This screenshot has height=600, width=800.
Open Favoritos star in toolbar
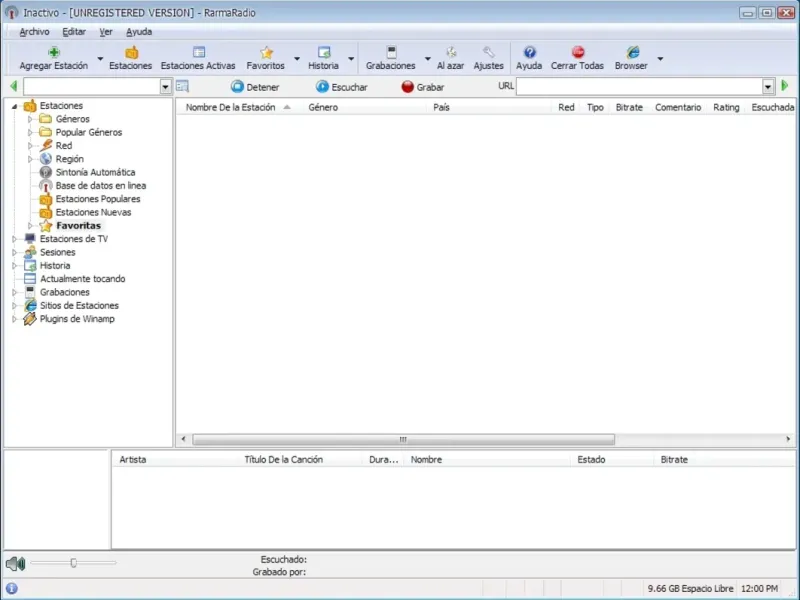pos(266,58)
